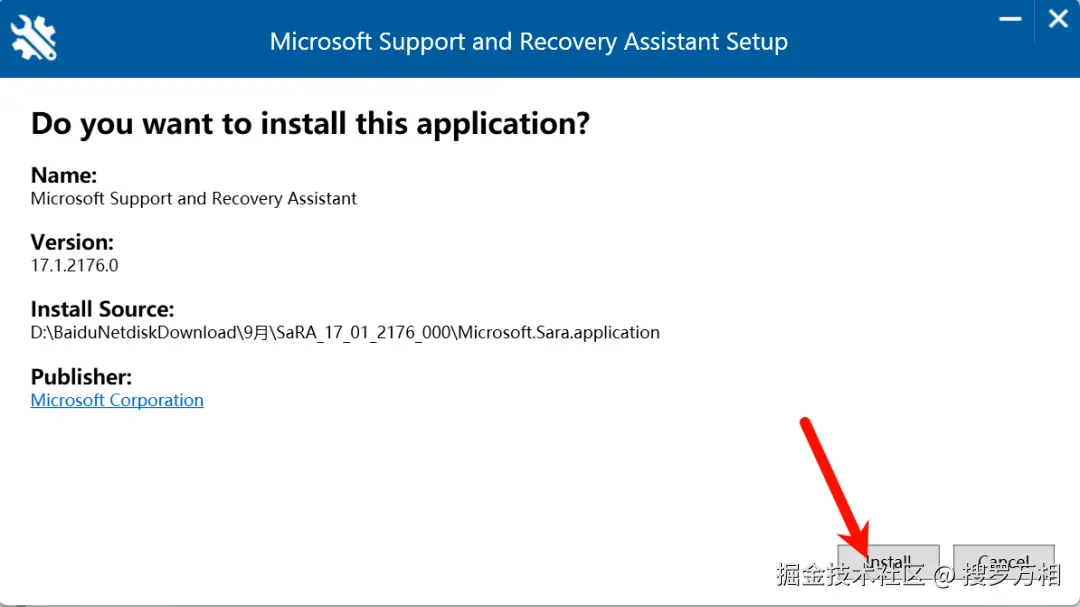The image size is (1080, 607).
Task: Click the 掘金技术社区 watermark text
Action: click(x=851, y=574)
